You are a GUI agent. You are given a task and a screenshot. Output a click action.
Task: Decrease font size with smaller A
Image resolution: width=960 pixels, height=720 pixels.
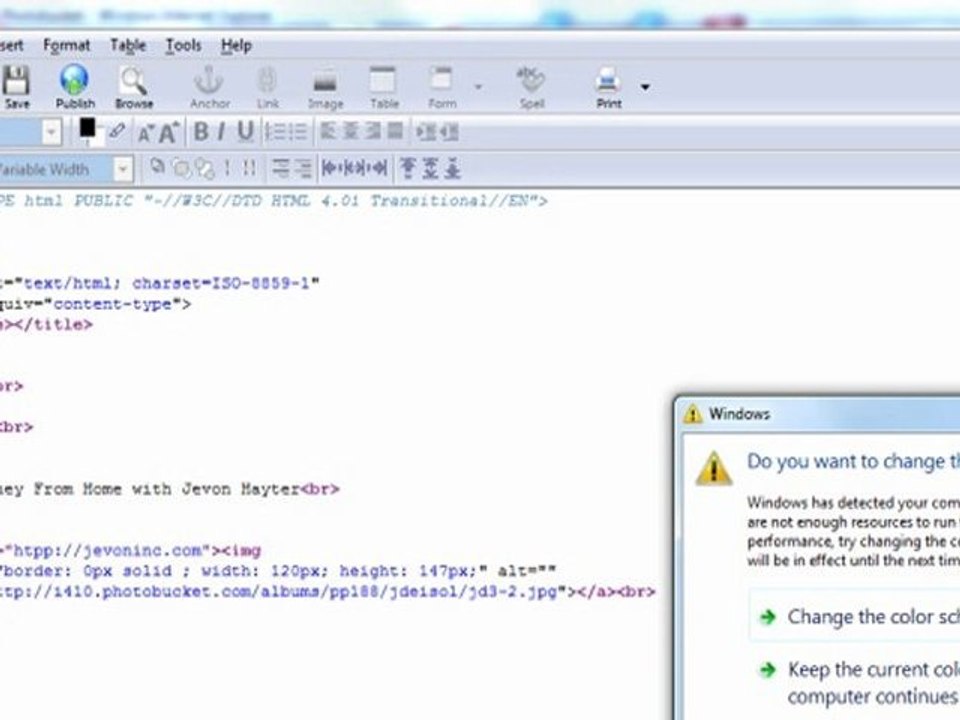pos(145,132)
